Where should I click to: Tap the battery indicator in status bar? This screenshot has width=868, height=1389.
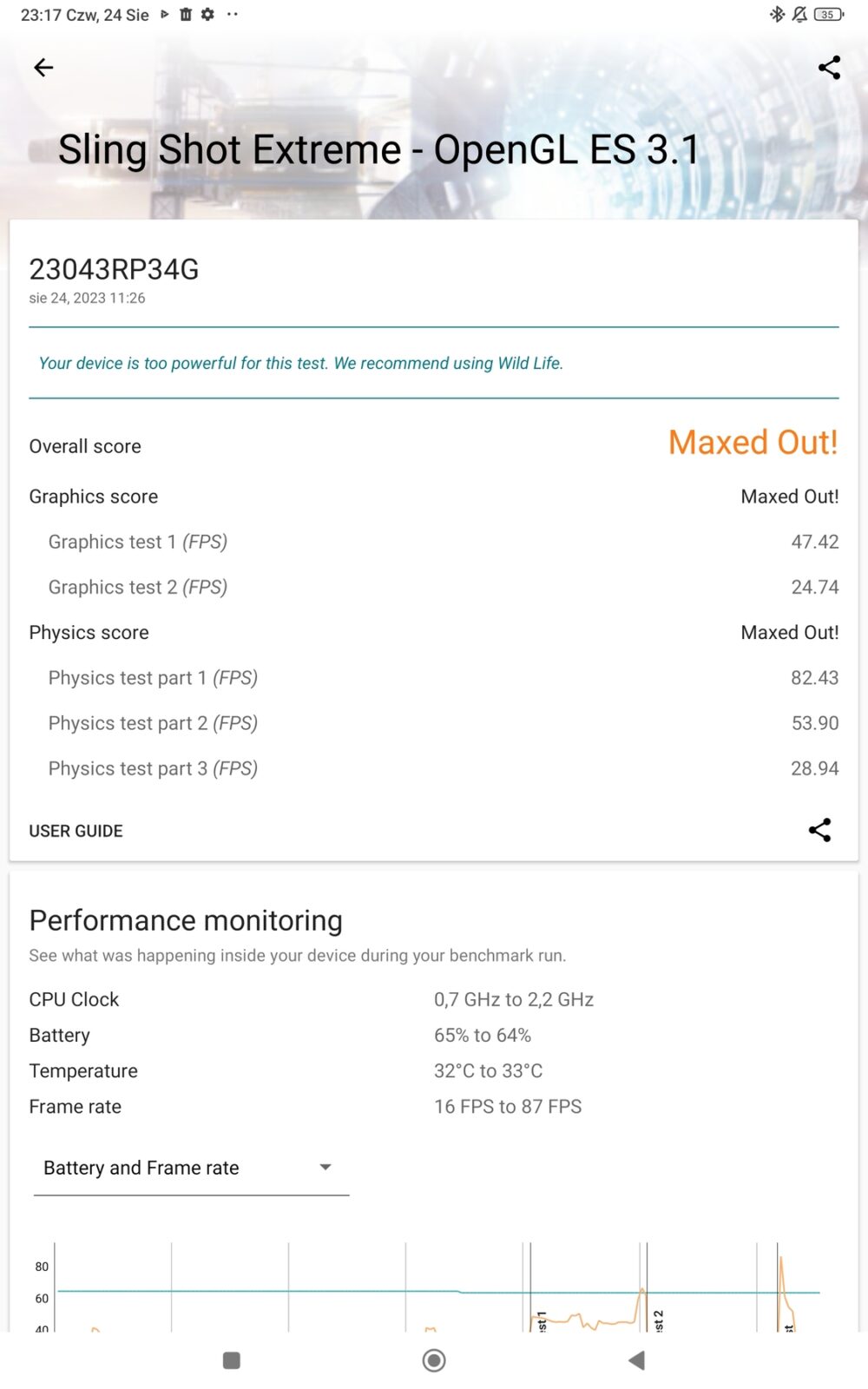coord(828,14)
